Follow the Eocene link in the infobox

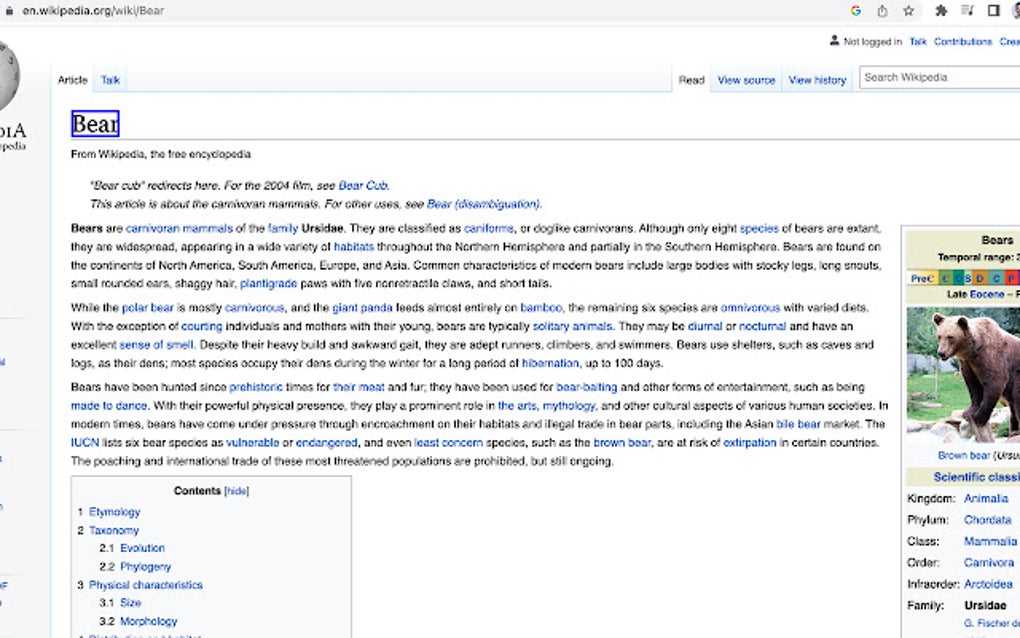click(x=987, y=295)
